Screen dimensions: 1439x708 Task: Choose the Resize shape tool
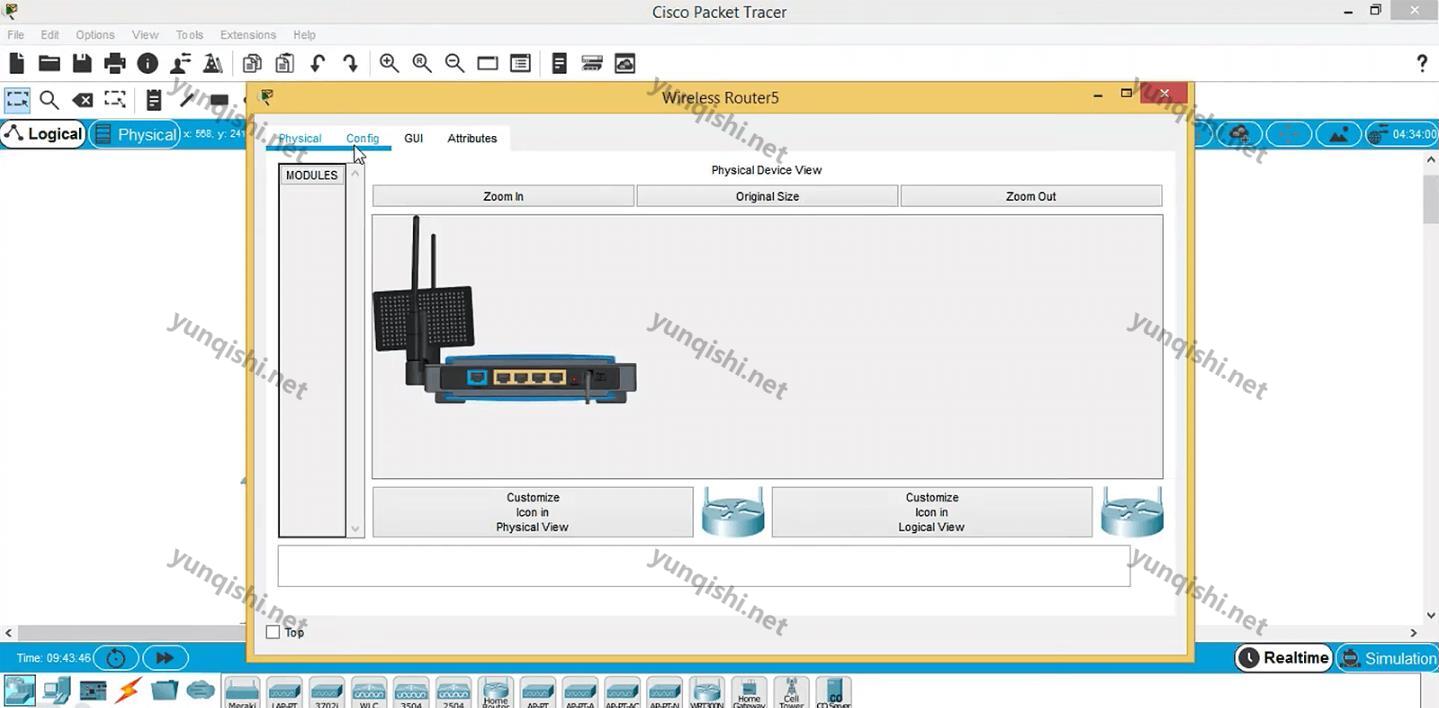coord(115,100)
